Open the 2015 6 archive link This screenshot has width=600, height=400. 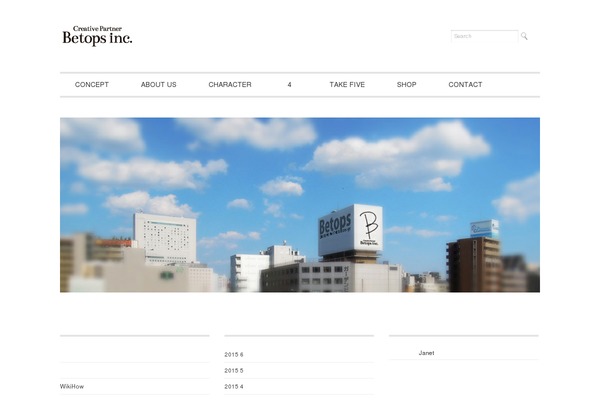coord(234,355)
